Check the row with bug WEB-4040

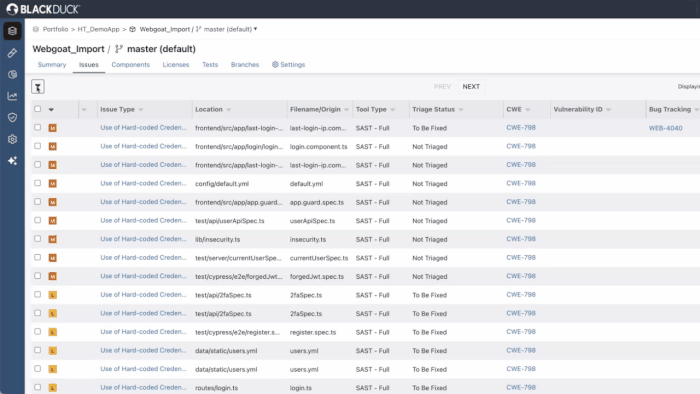38,127
